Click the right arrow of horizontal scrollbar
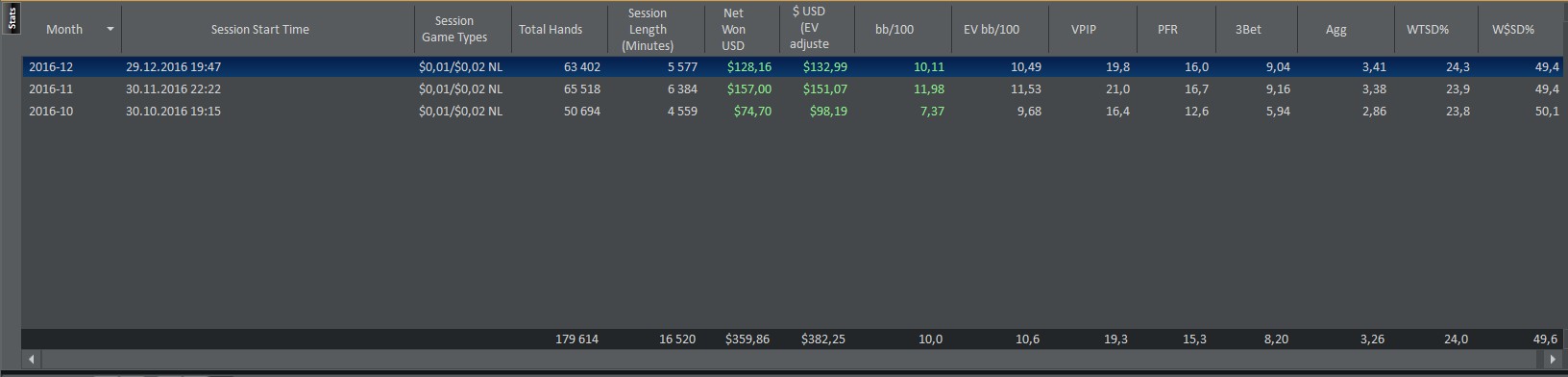Viewport: 1568px width, 377px height. coord(1555,360)
